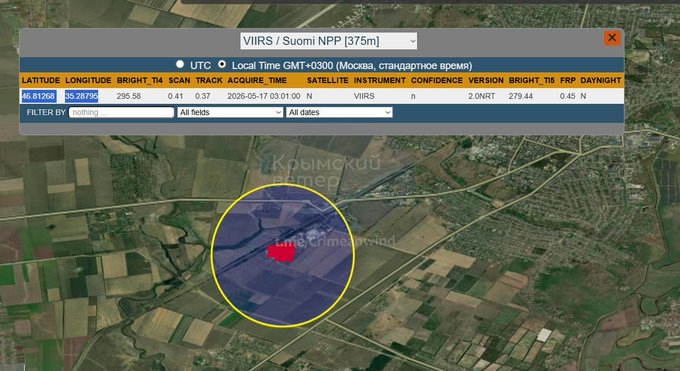Click latitude value 46.81268
680x371 pixels.
point(39,96)
